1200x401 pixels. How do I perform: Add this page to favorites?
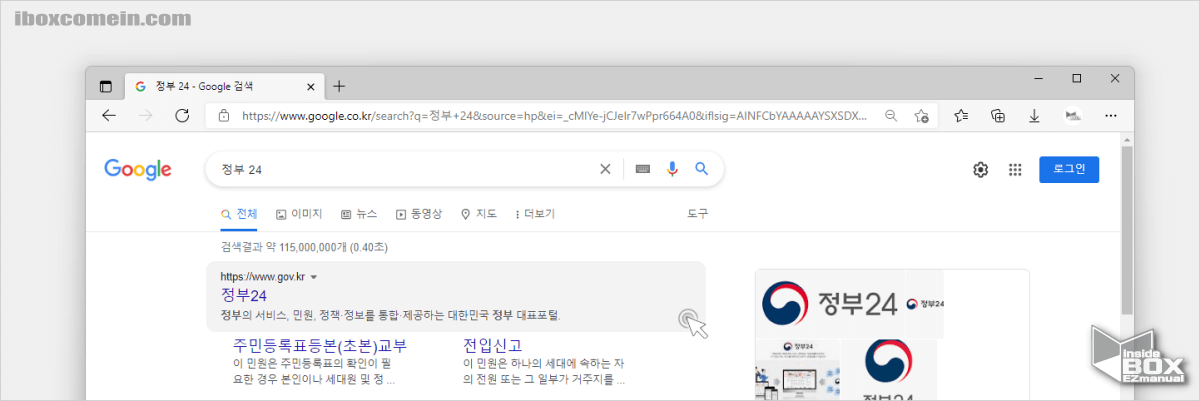click(x=922, y=116)
